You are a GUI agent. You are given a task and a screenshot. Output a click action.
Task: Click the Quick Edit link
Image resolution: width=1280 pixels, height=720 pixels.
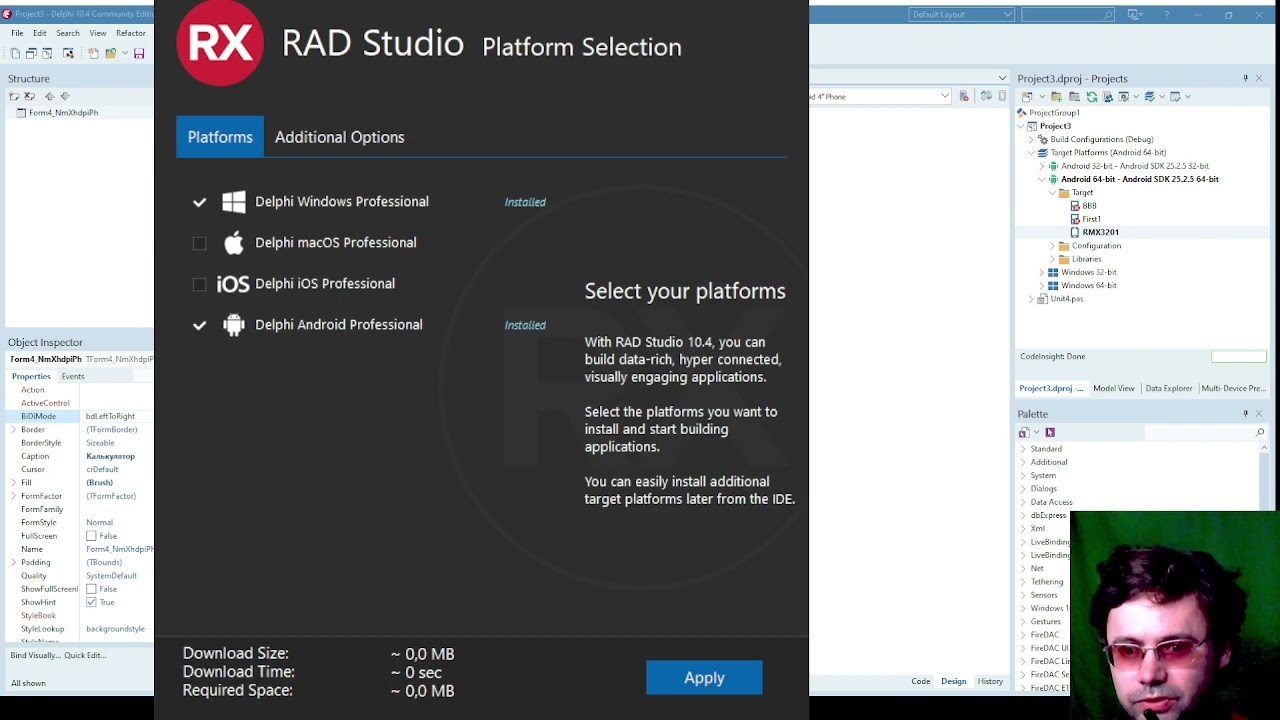pyautogui.click(x=85, y=655)
